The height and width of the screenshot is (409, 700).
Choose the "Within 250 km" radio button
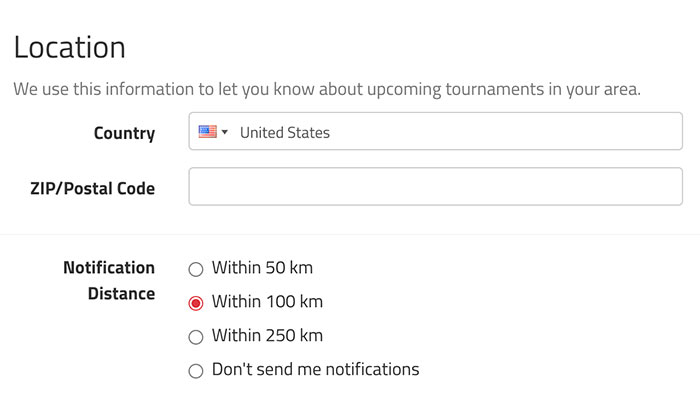[196, 337]
